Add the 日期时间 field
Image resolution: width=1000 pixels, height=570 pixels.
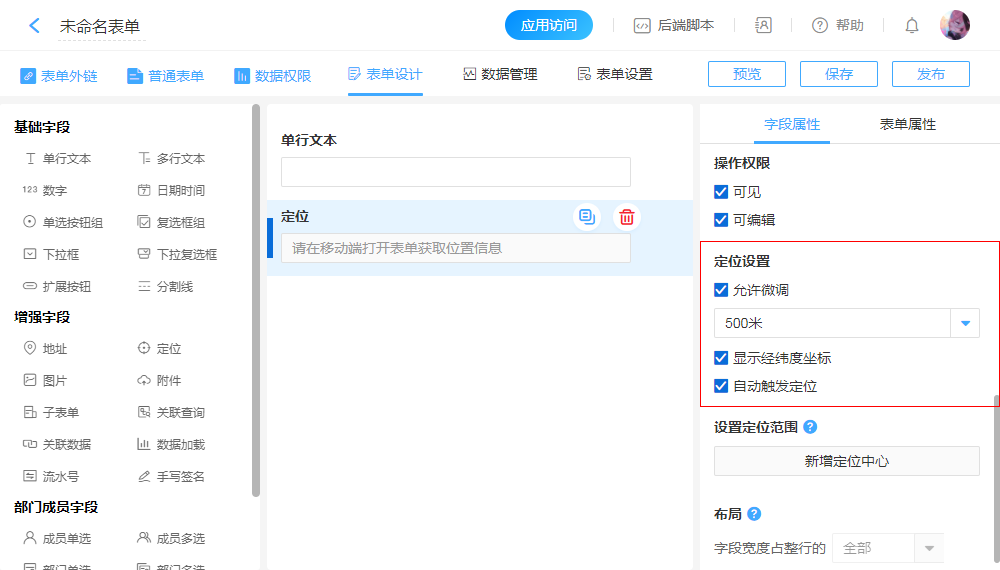coord(171,191)
